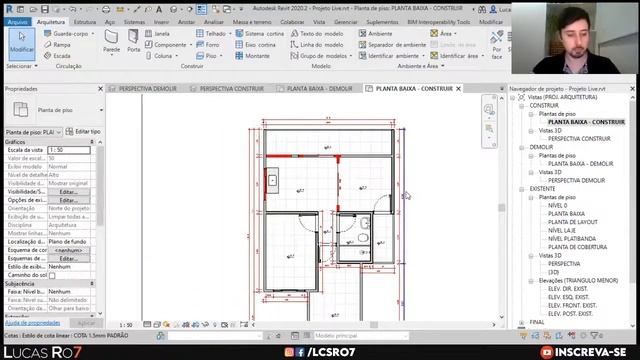
Task: Collapse Elevações (TRIANGULO MENOR) node
Action: tap(531, 281)
